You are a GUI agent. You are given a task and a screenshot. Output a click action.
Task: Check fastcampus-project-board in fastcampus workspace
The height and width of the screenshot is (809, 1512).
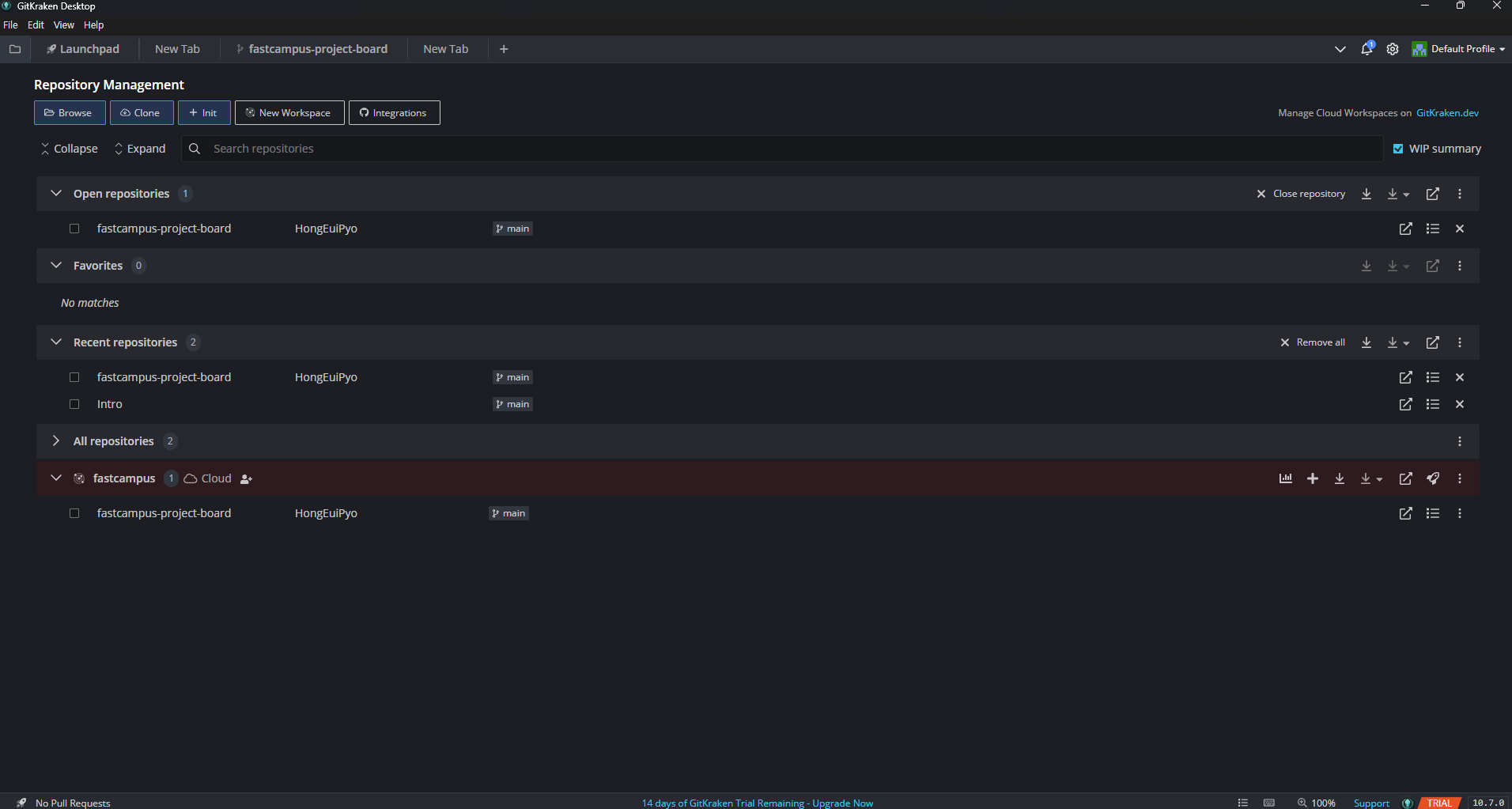pos(74,513)
